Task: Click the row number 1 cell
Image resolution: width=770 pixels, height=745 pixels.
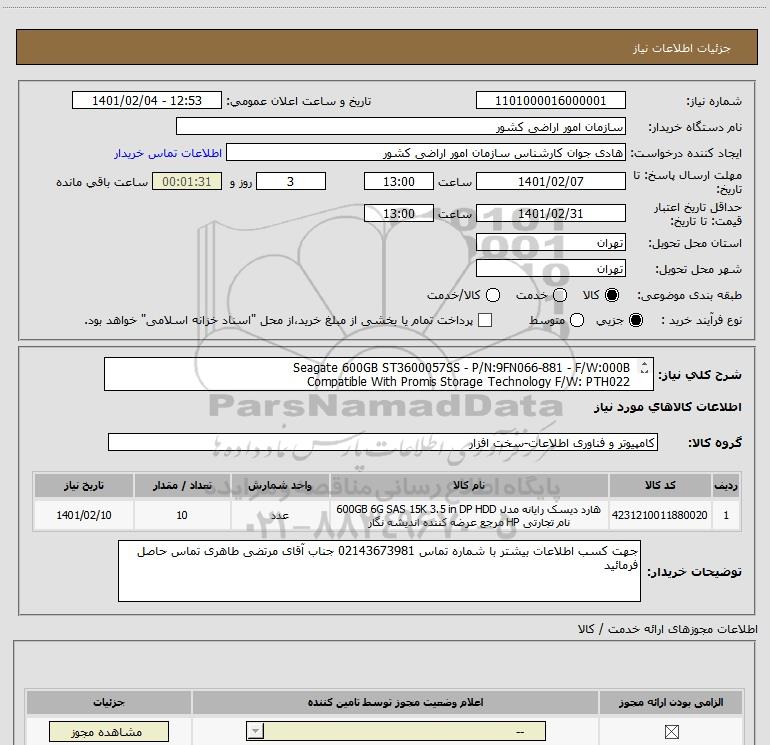Action: coord(726,515)
